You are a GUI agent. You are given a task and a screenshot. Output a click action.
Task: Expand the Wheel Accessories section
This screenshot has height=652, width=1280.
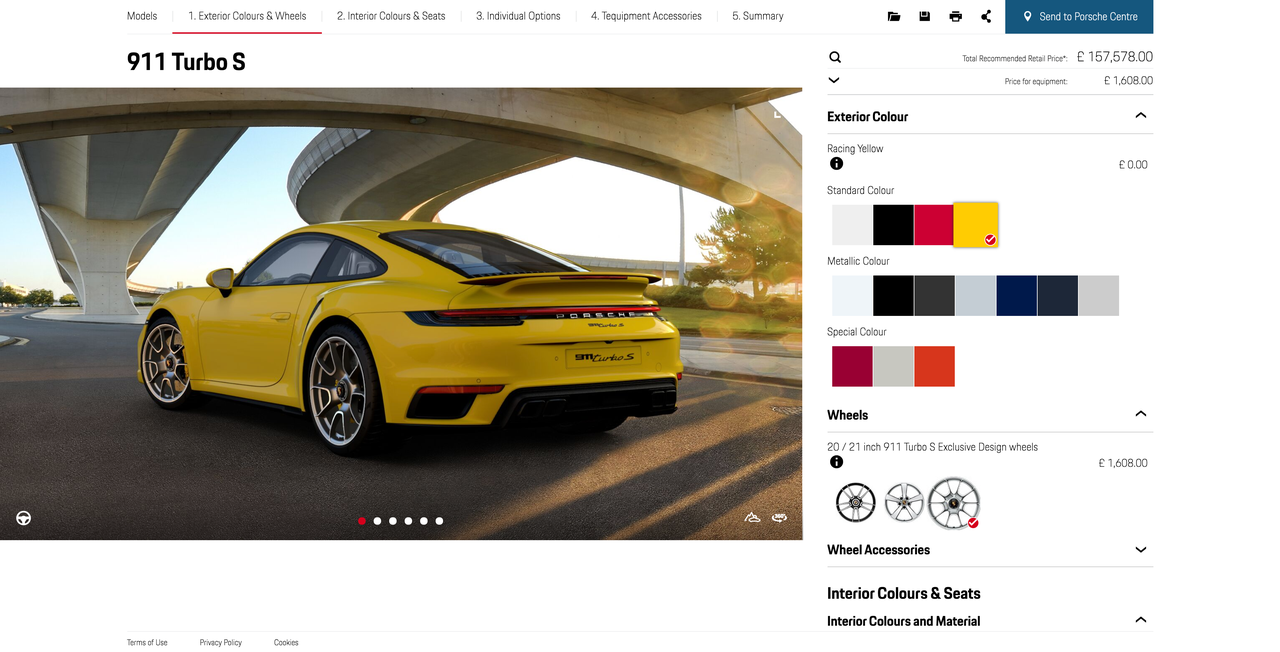click(1140, 549)
